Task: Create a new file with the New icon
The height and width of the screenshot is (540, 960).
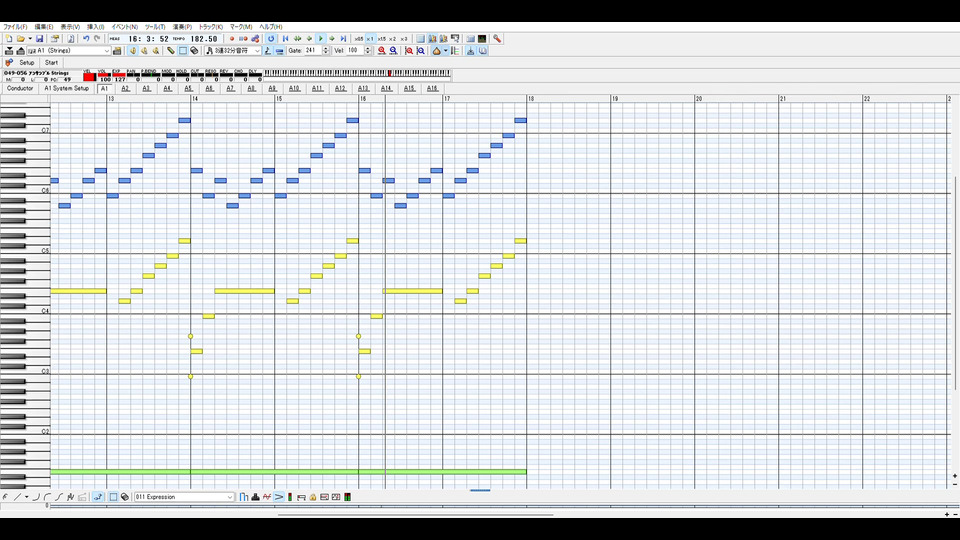Action: (9, 39)
